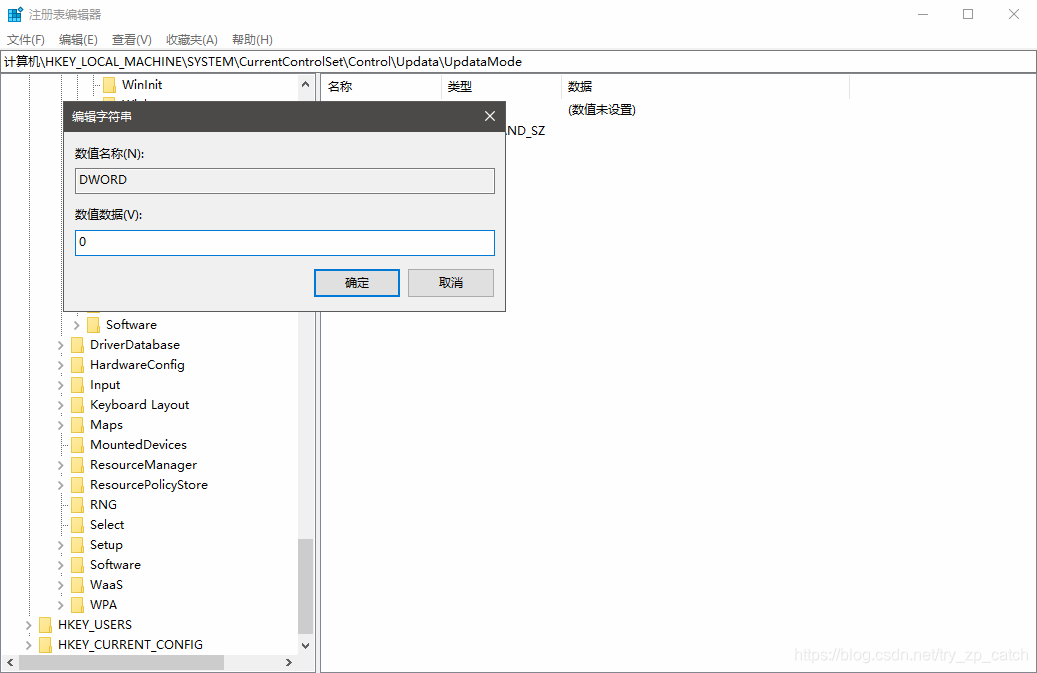Expand the Setup key
The width and height of the screenshot is (1037, 673).
(x=61, y=545)
